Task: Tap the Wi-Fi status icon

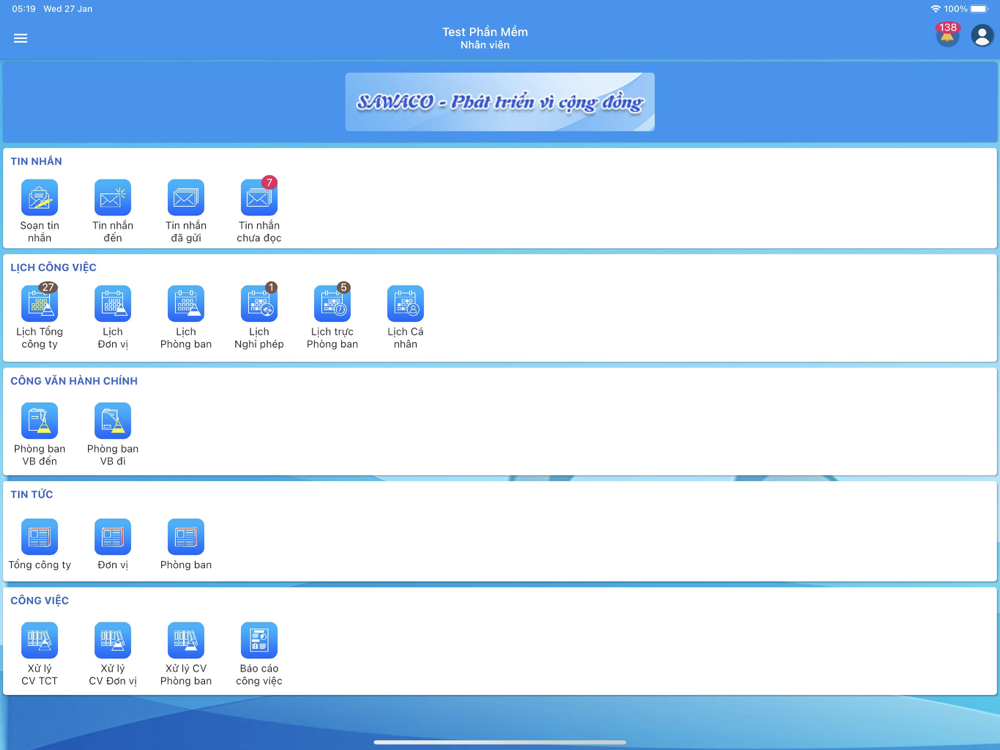Action: click(936, 9)
